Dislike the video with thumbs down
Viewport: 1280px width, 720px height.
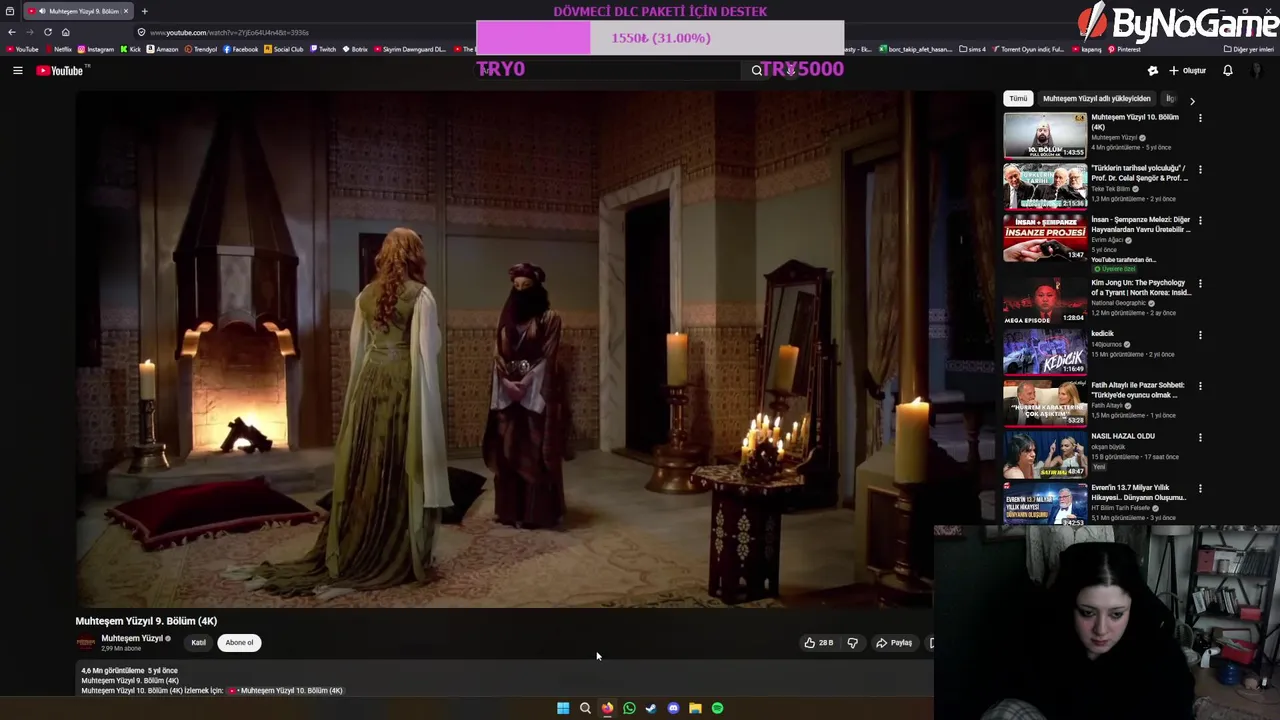pyautogui.click(x=853, y=643)
